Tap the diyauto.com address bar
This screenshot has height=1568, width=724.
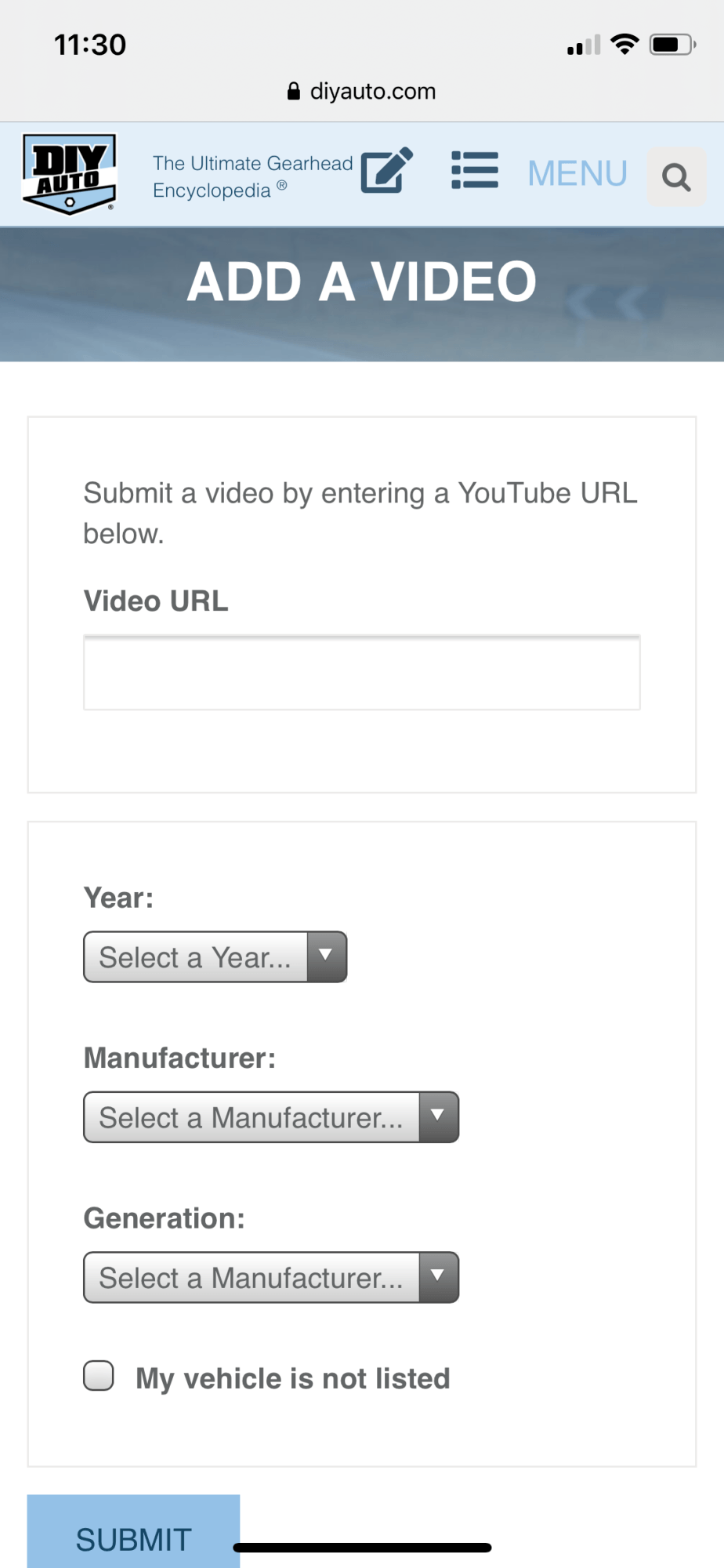362,92
